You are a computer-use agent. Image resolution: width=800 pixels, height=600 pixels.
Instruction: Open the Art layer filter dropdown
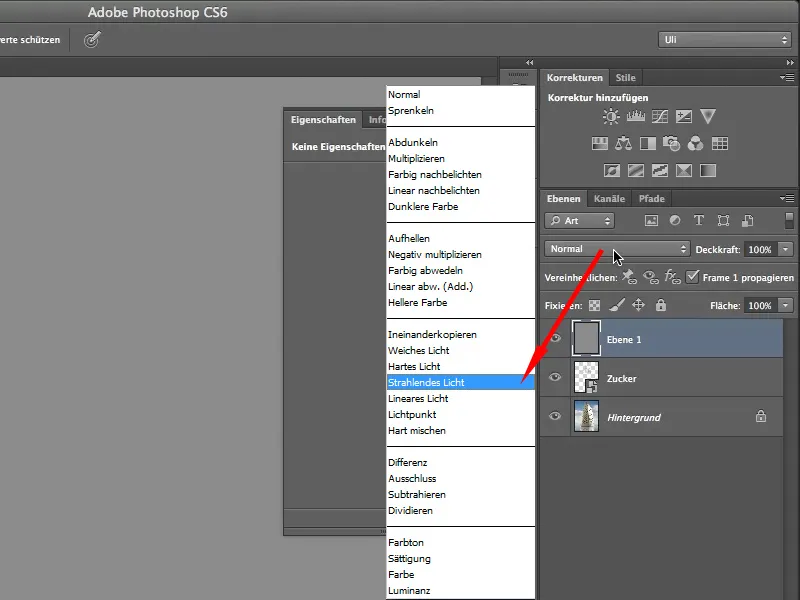[x=580, y=220]
